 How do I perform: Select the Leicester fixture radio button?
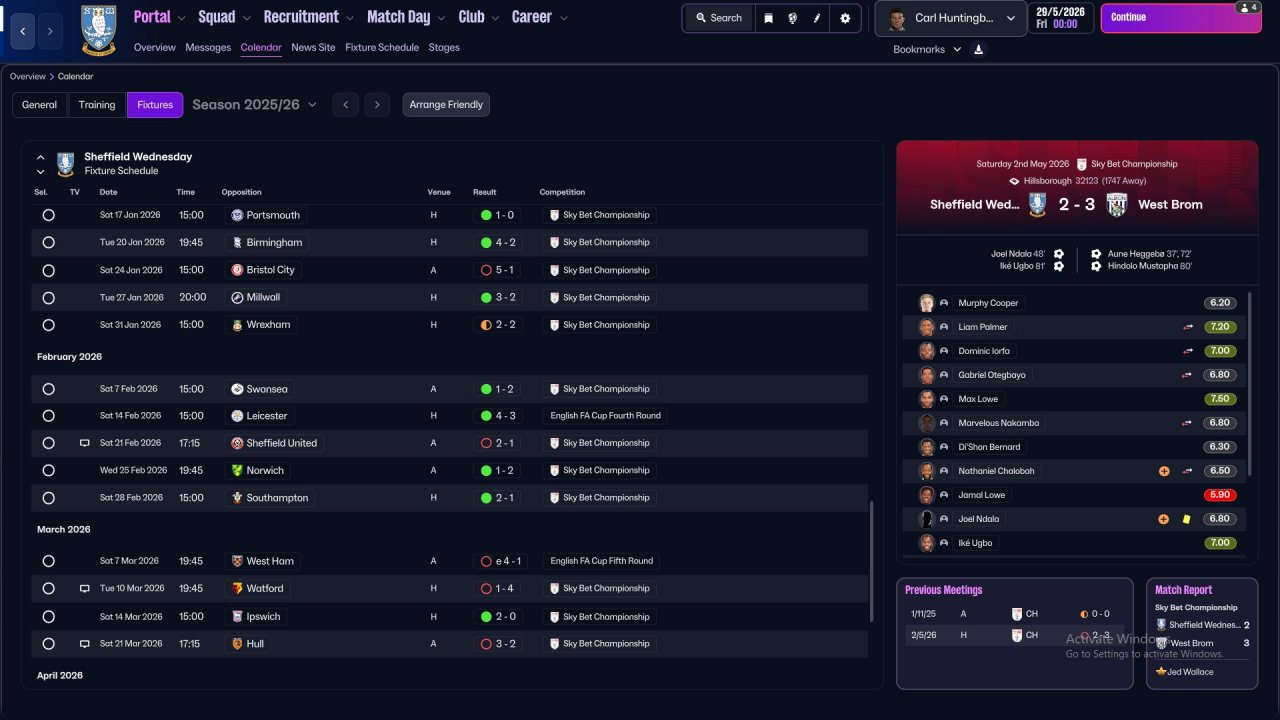coord(48,416)
